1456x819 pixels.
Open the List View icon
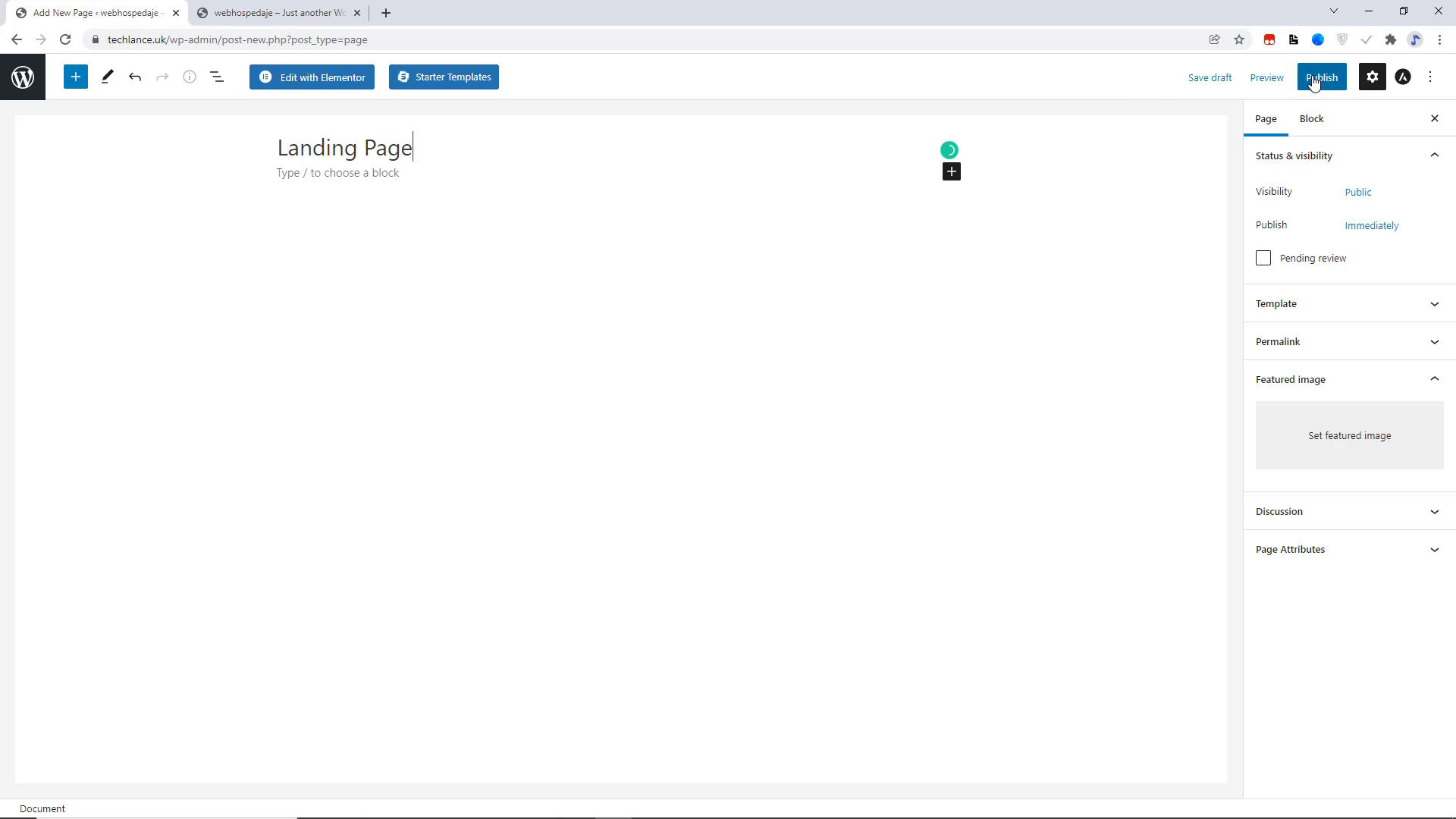click(217, 77)
